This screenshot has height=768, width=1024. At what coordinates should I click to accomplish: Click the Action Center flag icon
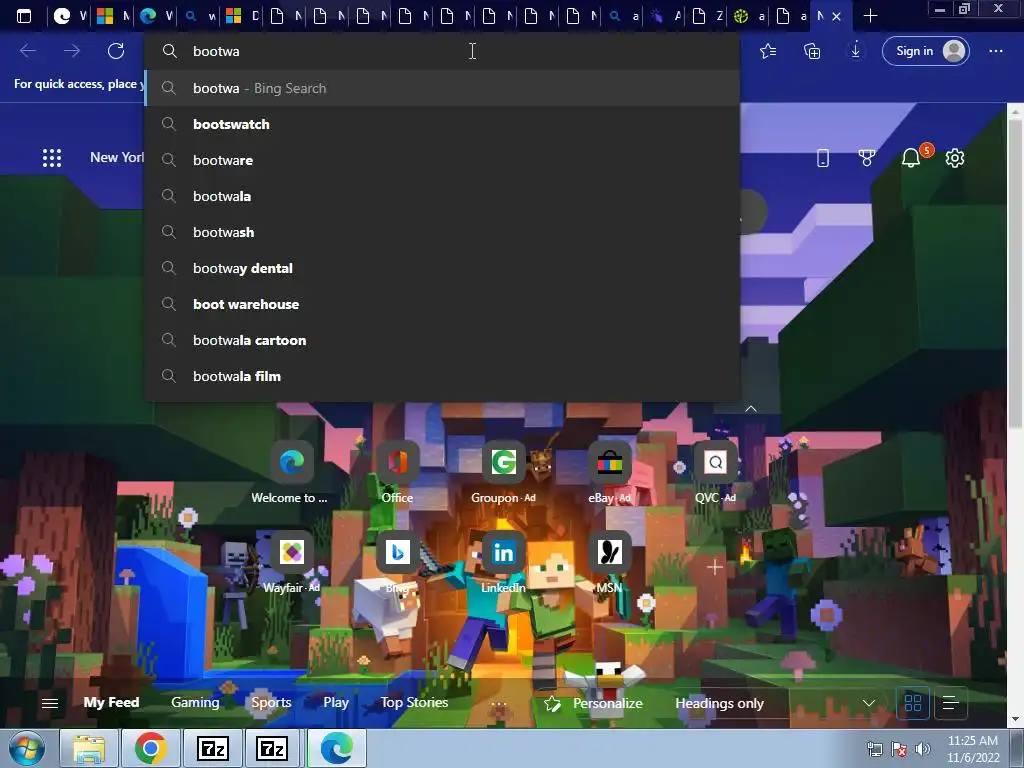(x=899, y=749)
